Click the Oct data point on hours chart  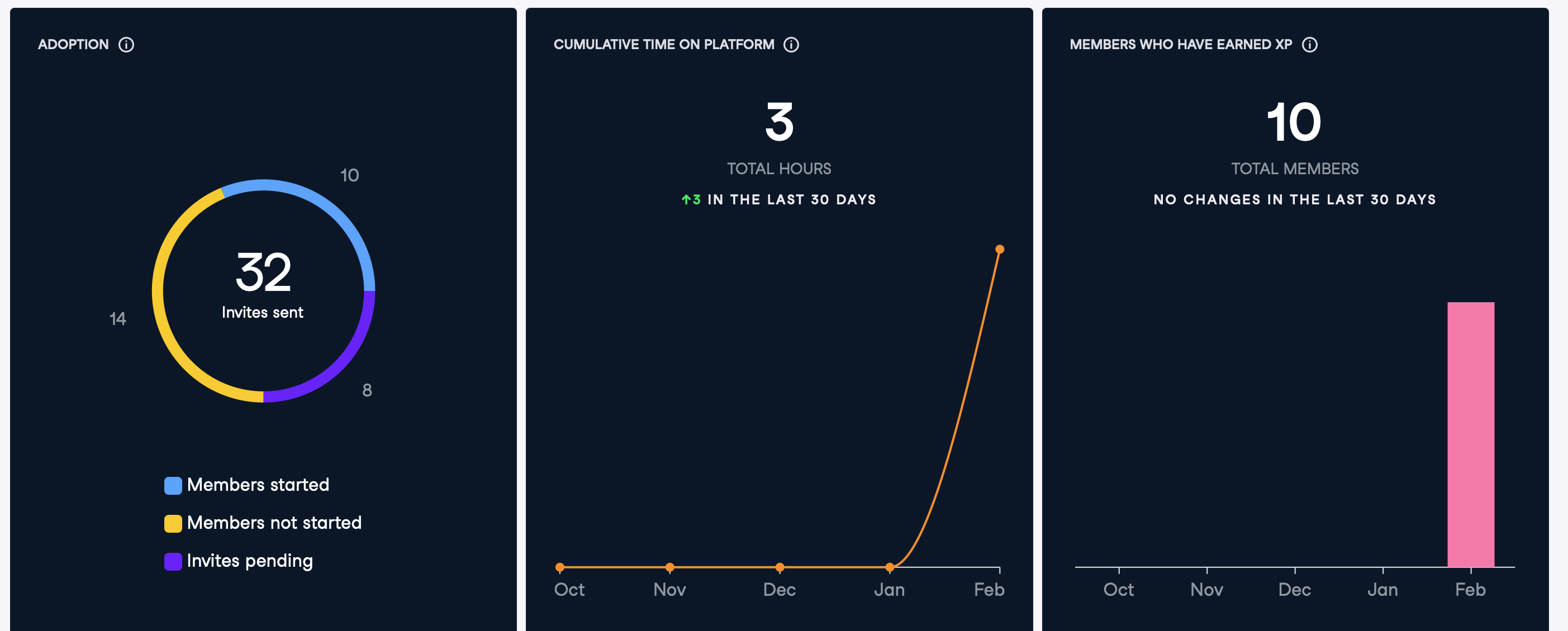tap(560, 567)
